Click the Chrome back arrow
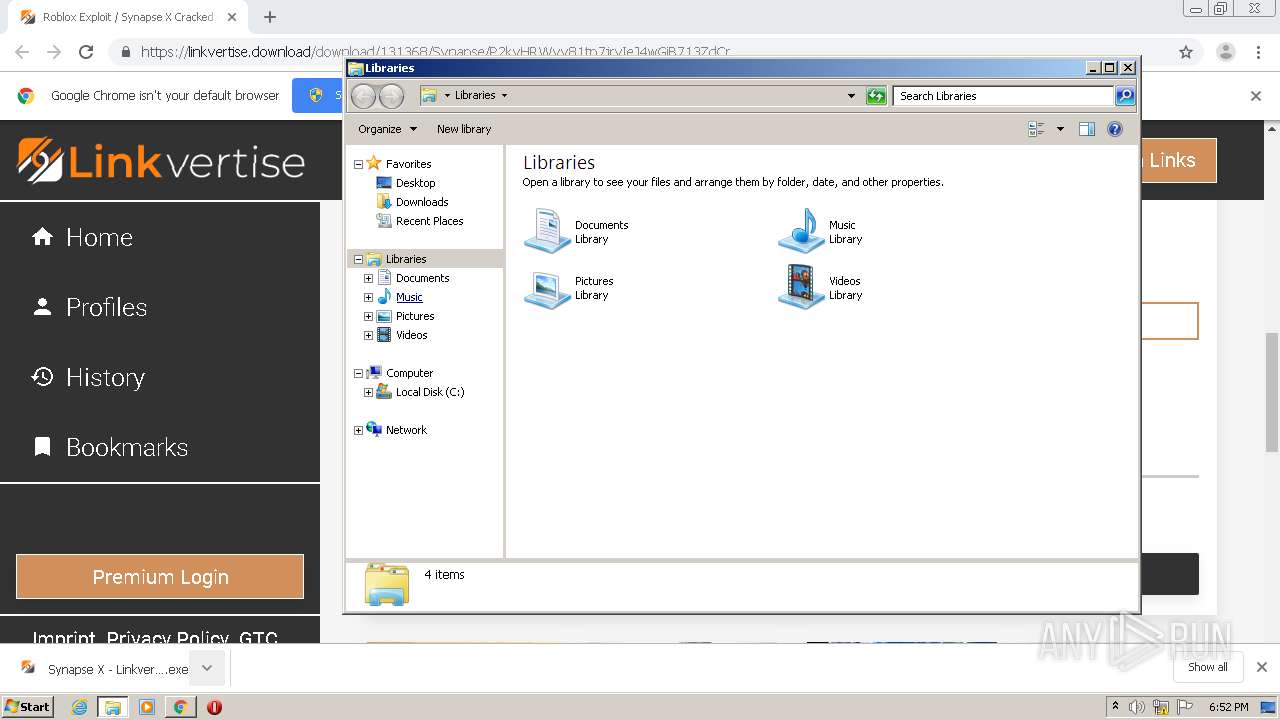This screenshot has height=720, width=1280. click(x=22, y=52)
